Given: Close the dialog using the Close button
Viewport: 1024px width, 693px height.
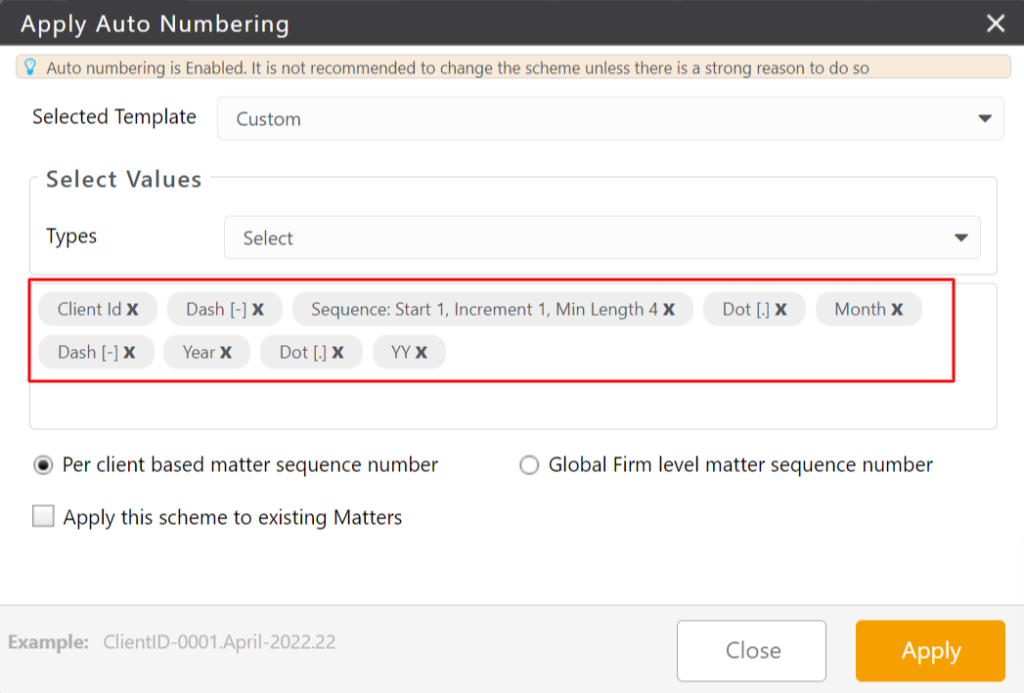Looking at the screenshot, I should (751, 650).
